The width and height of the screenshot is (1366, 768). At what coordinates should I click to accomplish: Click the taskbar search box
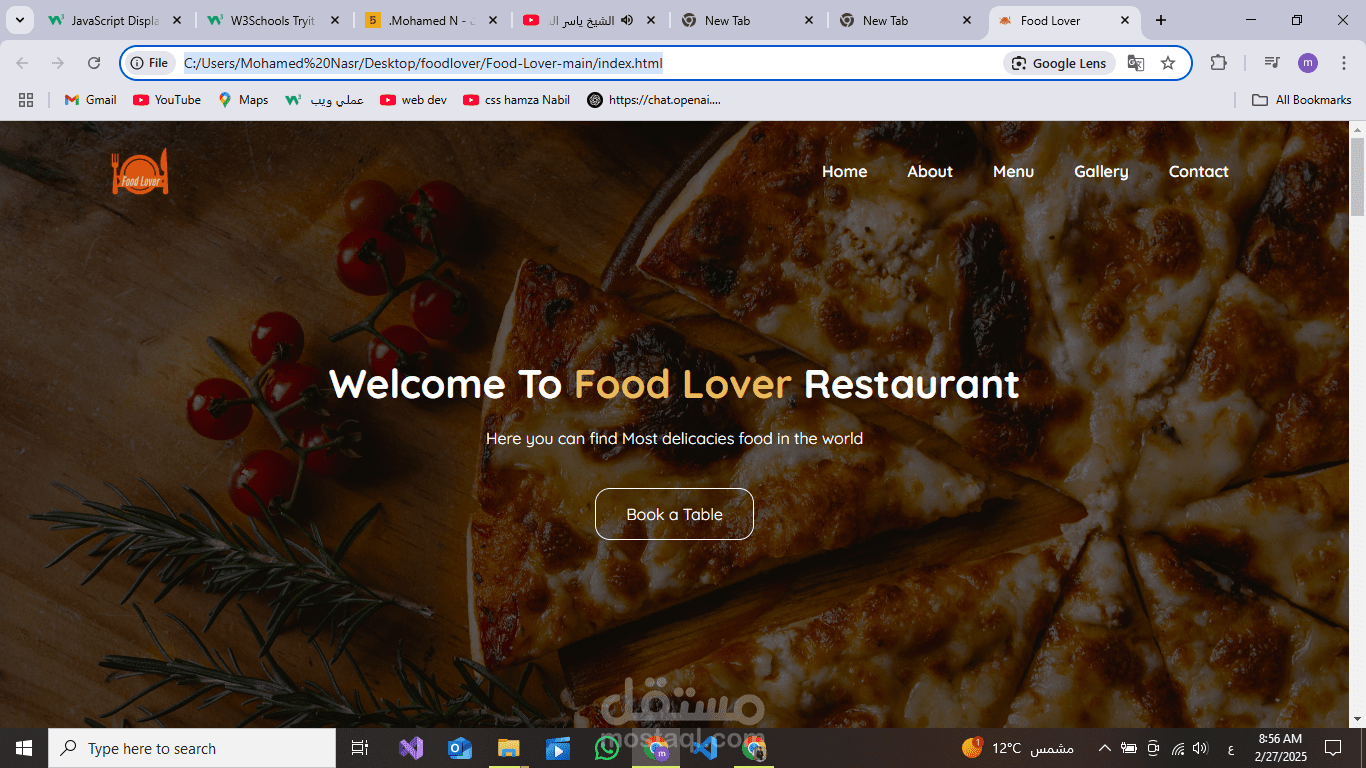[x=192, y=748]
